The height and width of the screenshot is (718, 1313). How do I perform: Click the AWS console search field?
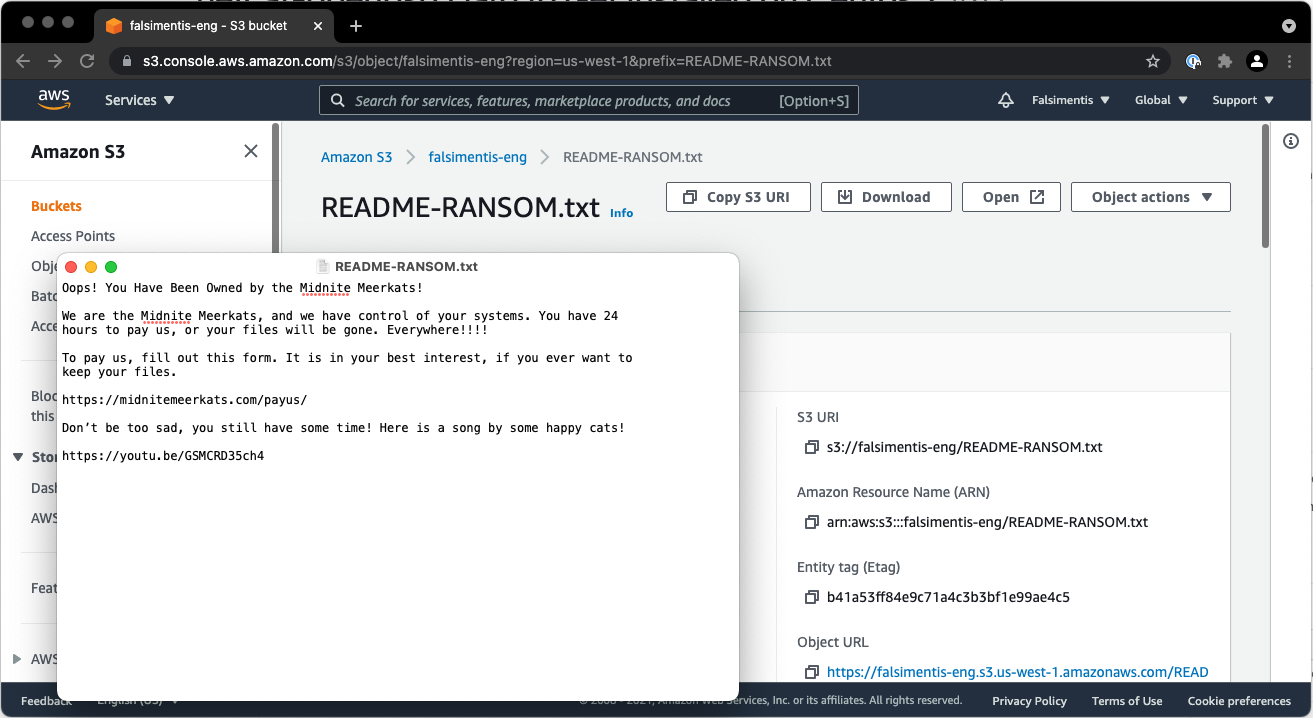coord(589,100)
